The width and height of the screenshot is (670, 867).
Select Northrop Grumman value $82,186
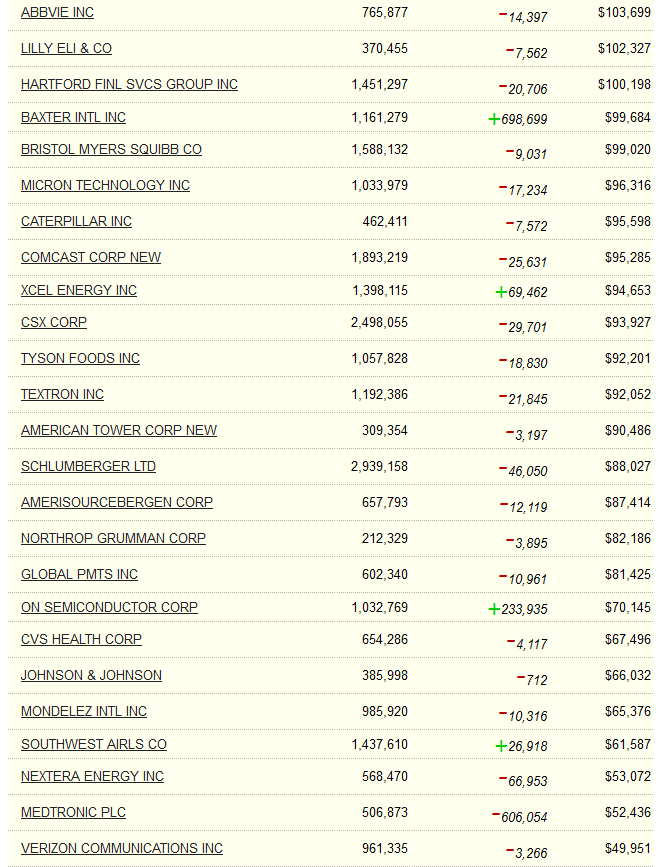(x=627, y=538)
